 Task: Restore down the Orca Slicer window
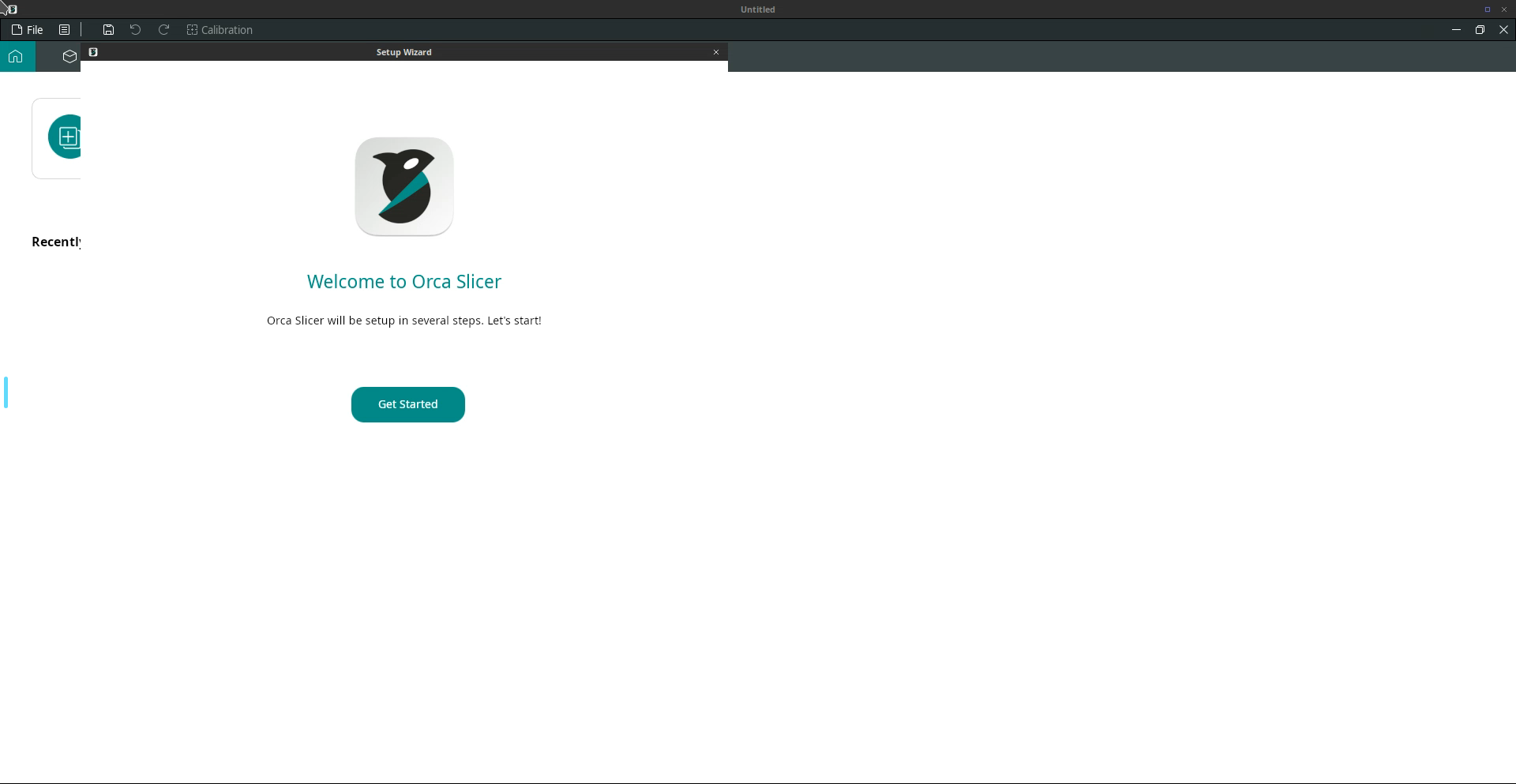pos(1479,30)
